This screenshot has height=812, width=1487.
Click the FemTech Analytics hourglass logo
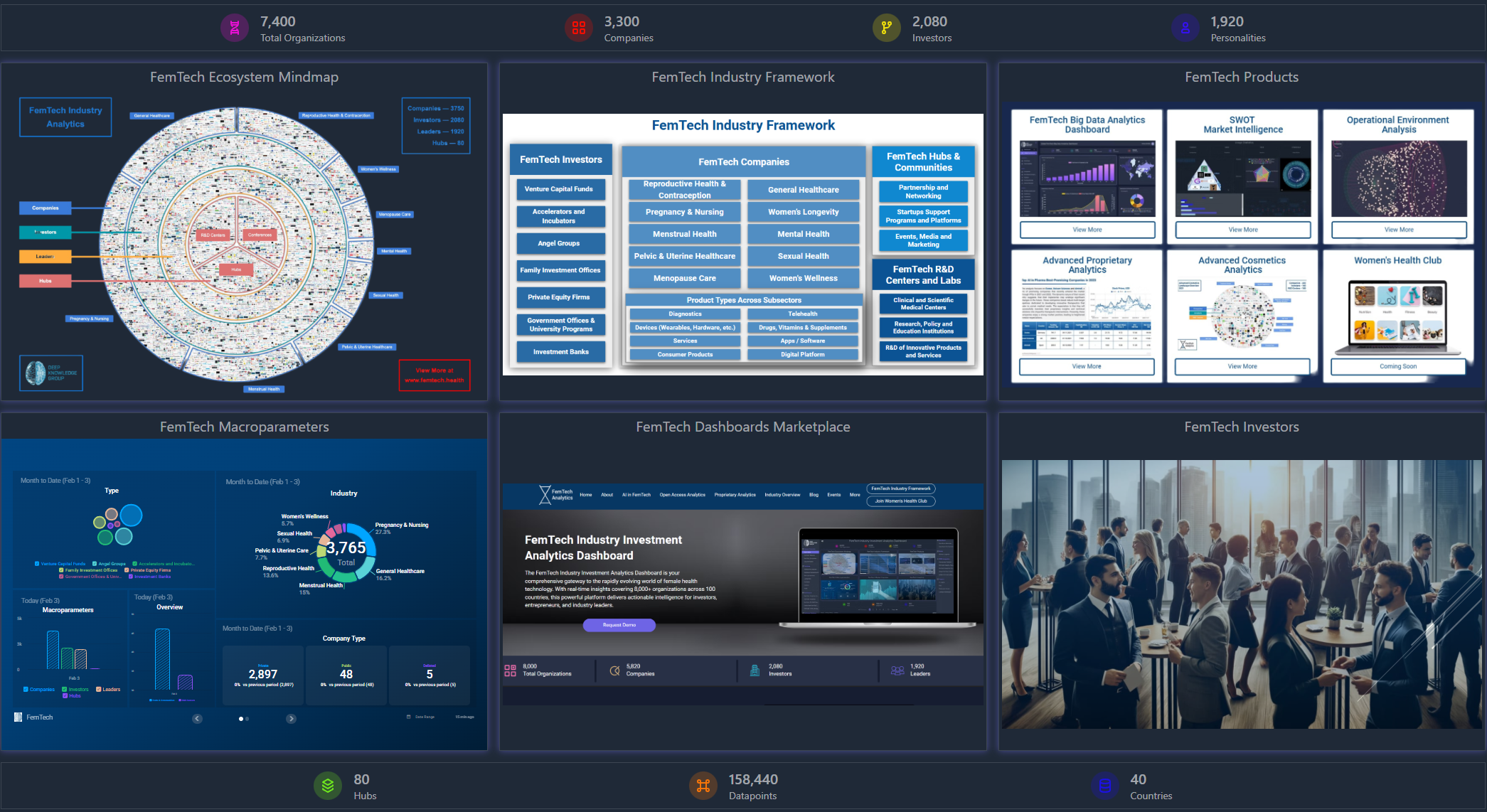[545, 494]
